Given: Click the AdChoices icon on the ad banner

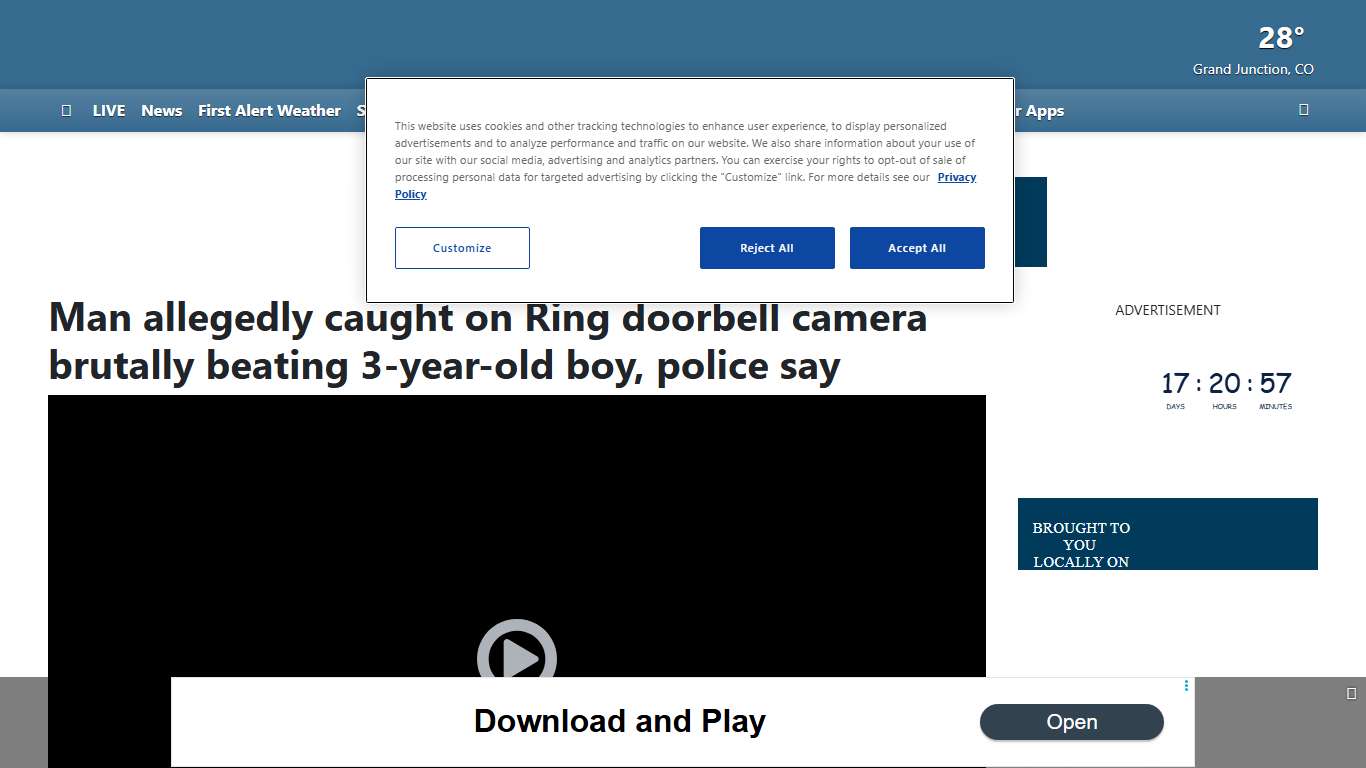Looking at the screenshot, I should tap(1186, 686).
